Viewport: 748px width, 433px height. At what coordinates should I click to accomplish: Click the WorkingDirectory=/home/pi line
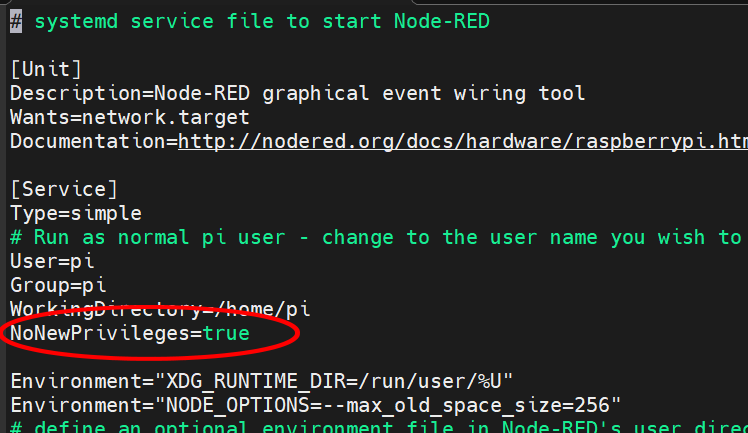click(x=160, y=309)
